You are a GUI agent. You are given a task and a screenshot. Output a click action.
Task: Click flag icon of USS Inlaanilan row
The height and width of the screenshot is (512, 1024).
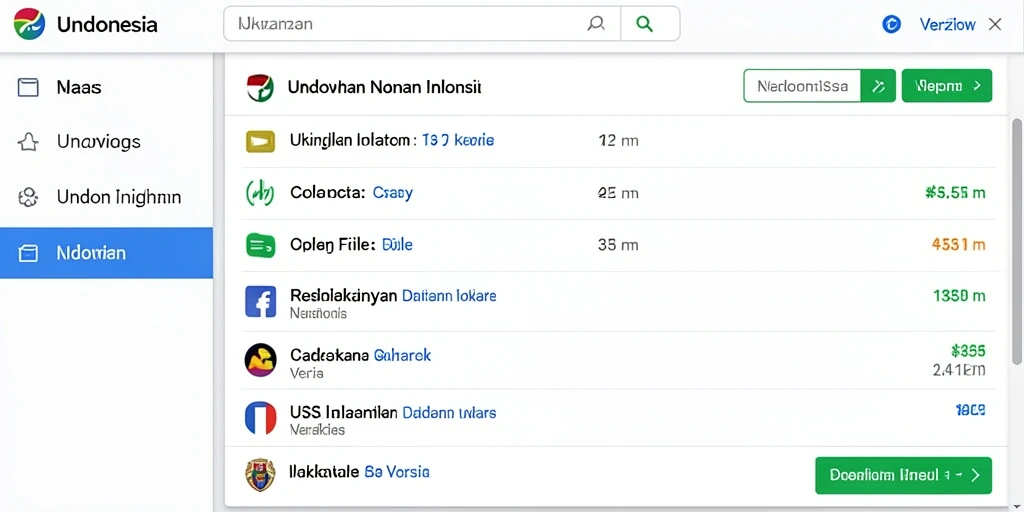click(260, 418)
